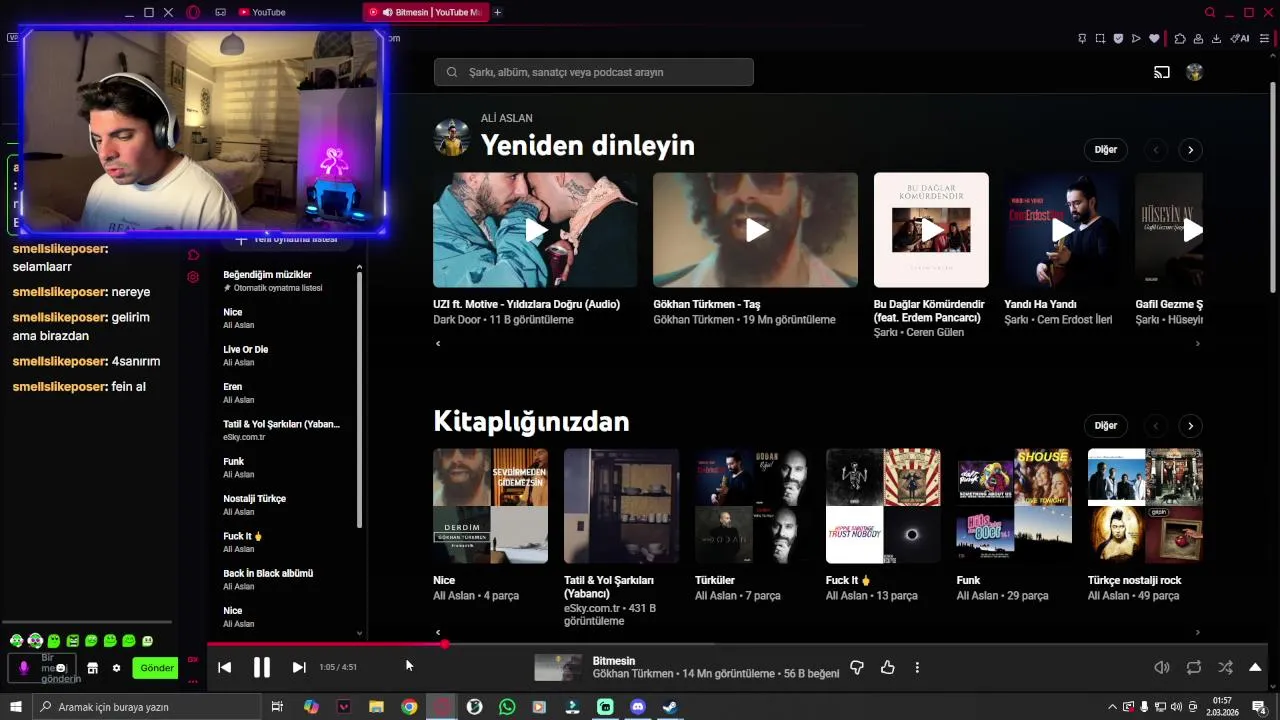Click Diğer next to Kitaplığınızdan
This screenshot has width=1280, height=720.
coord(1105,425)
